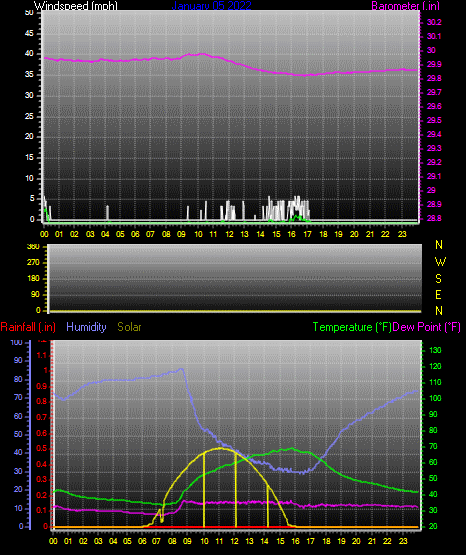The height and width of the screenshot is (555, 466).
Task: Click the 29.8 barometer axis value
Action: pos(434,78)
